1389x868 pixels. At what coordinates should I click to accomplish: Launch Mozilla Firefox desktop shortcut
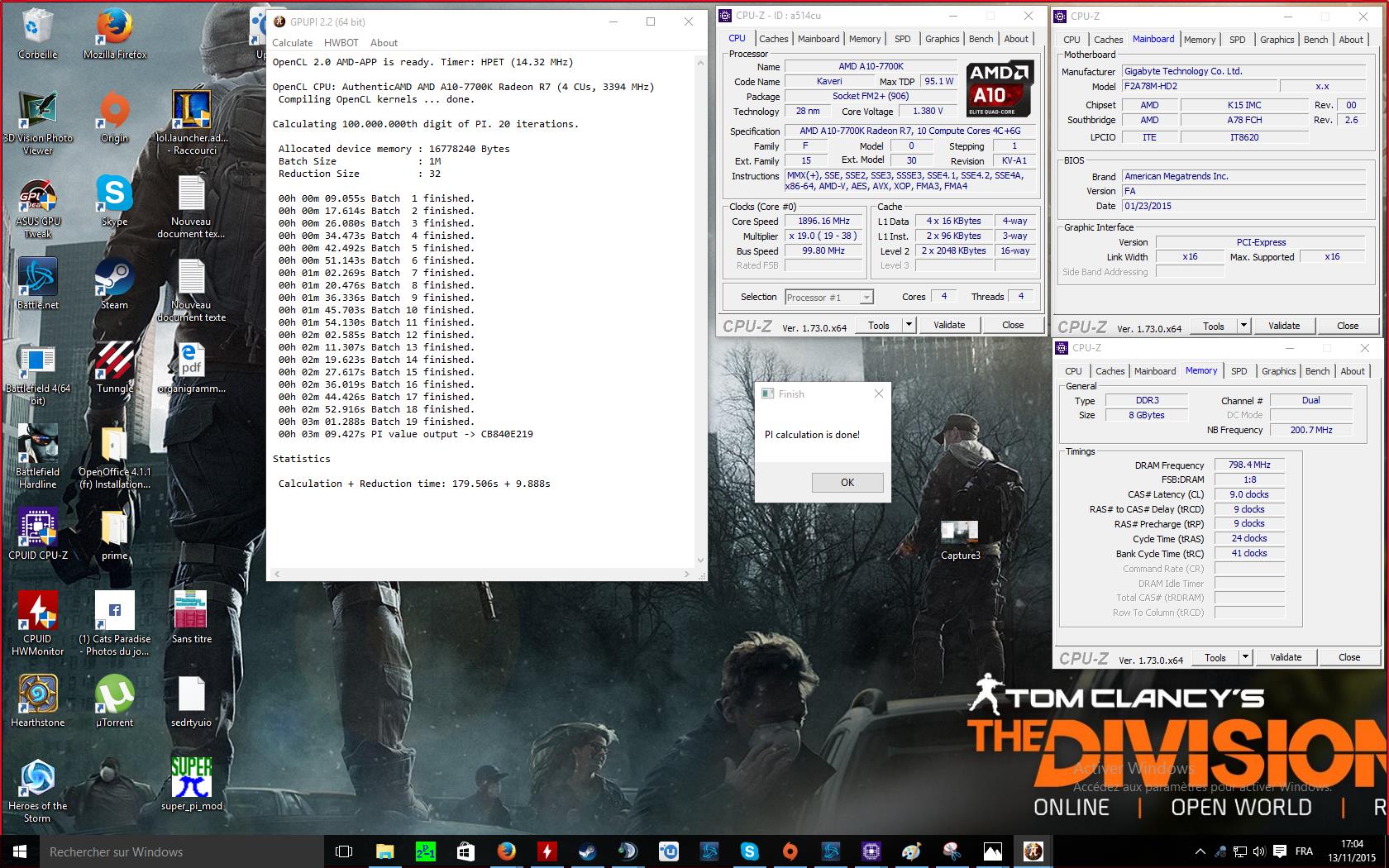(x=115, y=35)
